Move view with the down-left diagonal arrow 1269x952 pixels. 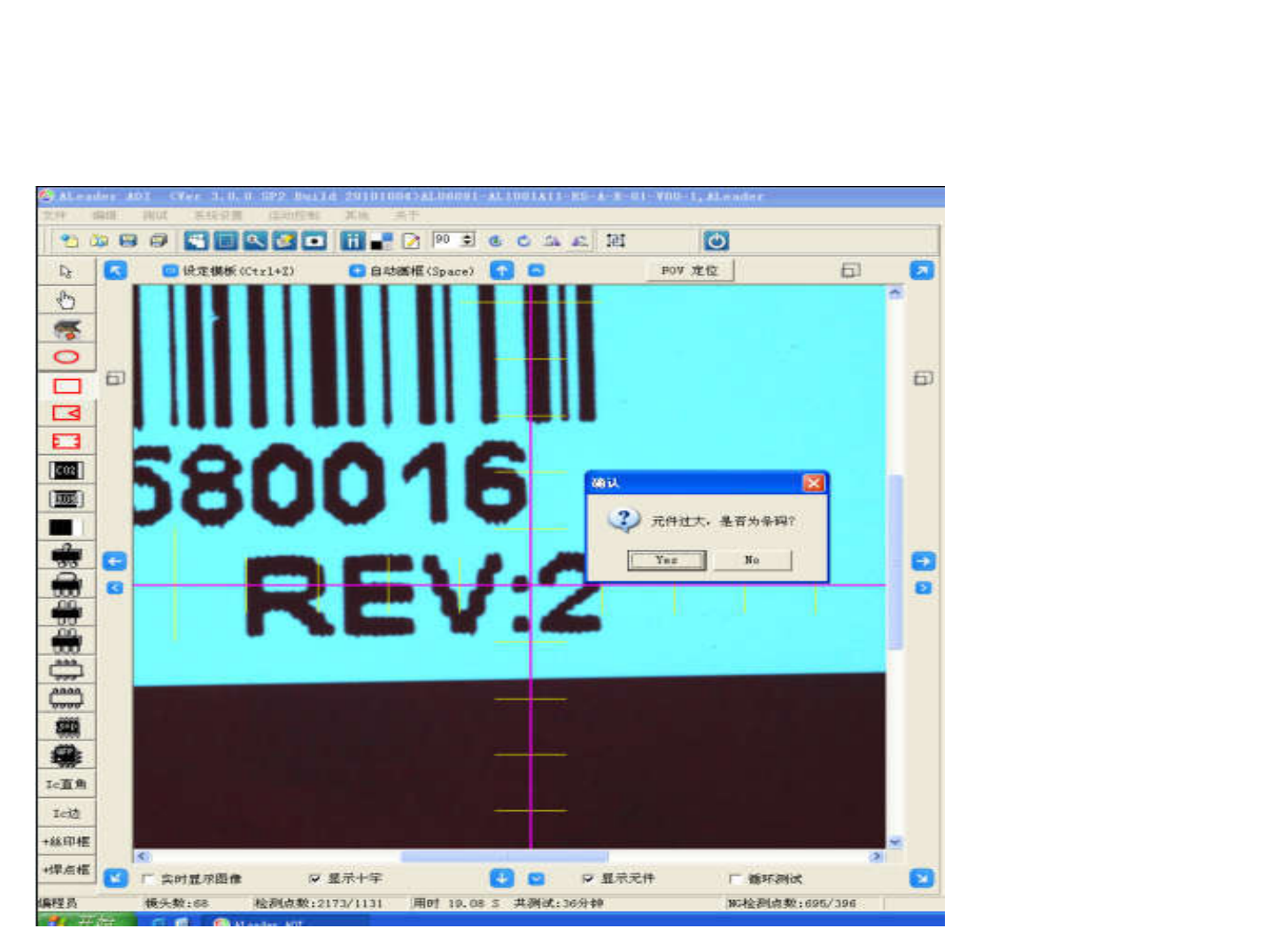point(116,878)
